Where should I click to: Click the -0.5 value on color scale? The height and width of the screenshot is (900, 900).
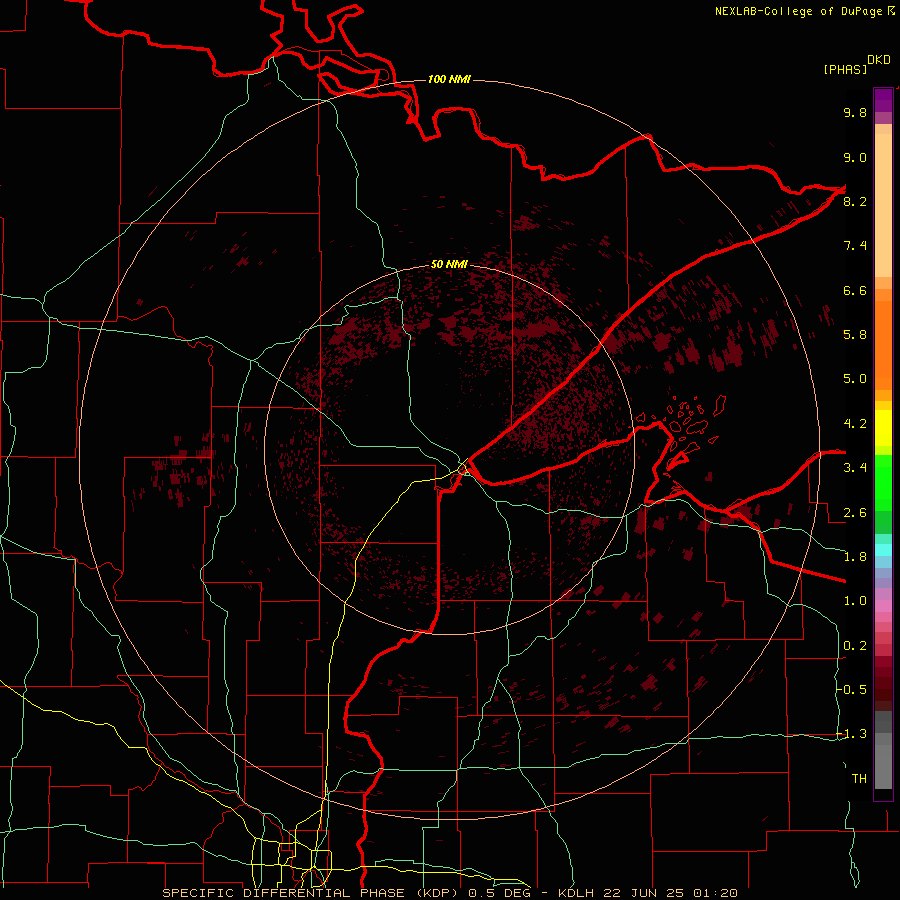(x=852, y=690)
